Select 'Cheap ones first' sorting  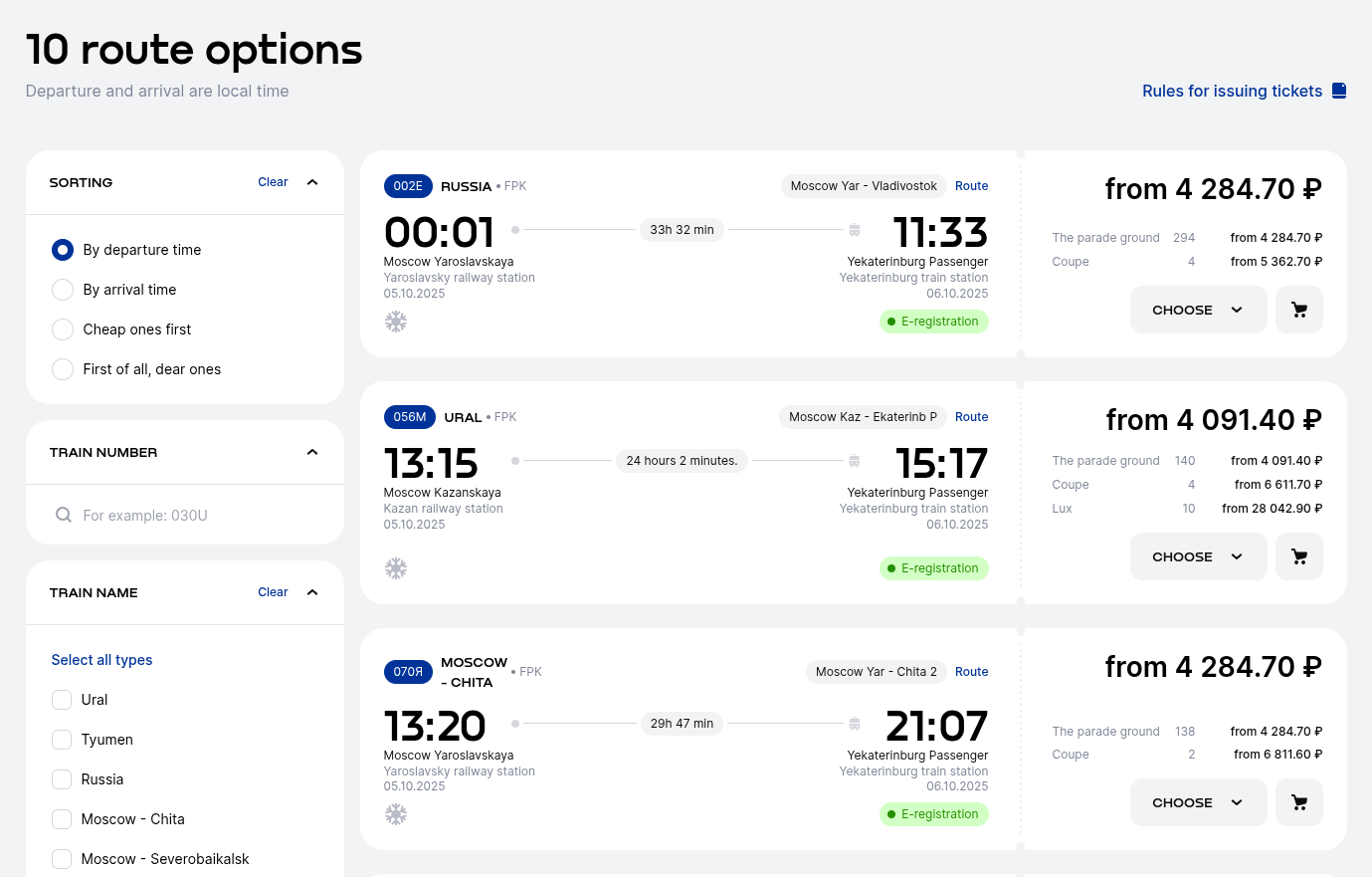click(x=63, y=329)
